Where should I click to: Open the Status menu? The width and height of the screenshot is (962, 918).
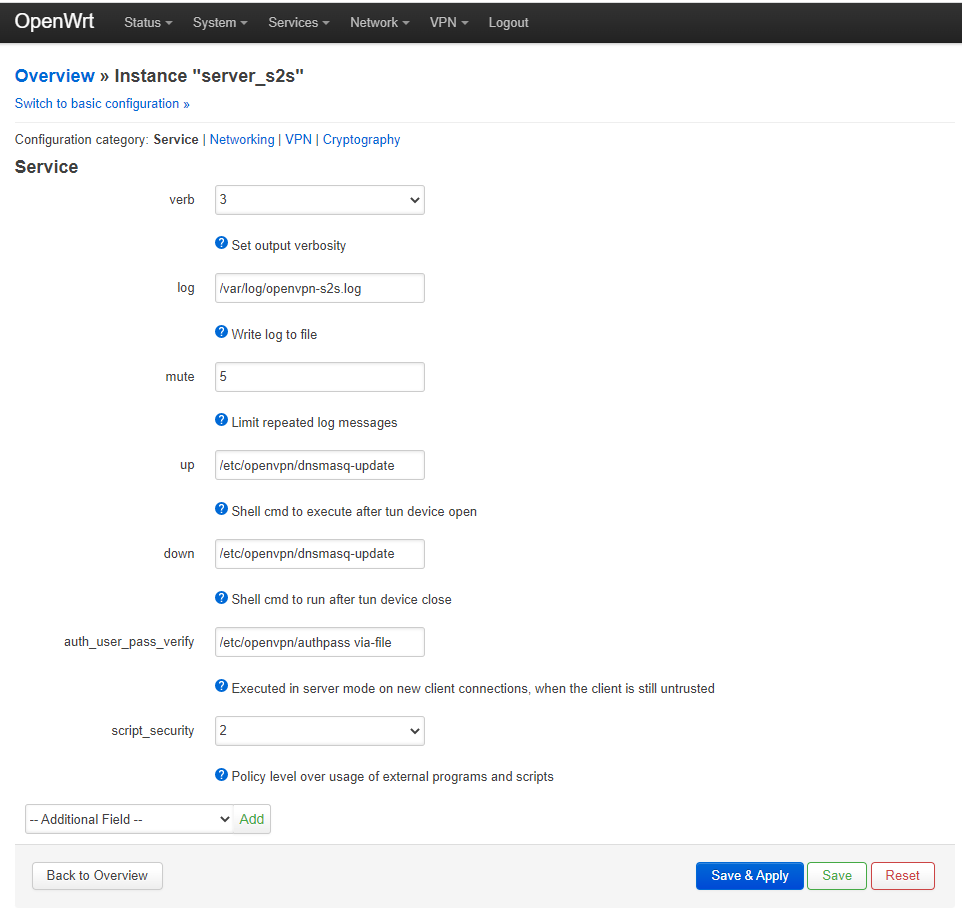point(148,23)
